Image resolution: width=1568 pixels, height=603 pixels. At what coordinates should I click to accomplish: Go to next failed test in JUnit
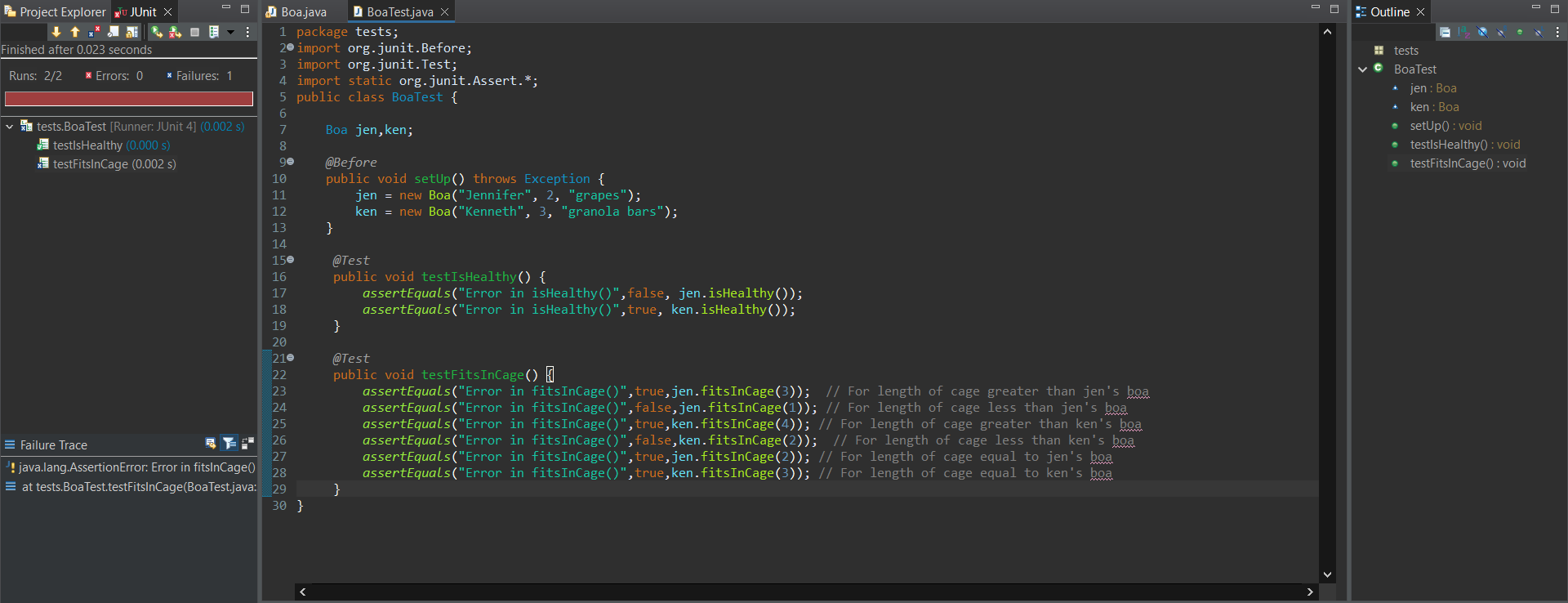(56, 32)
